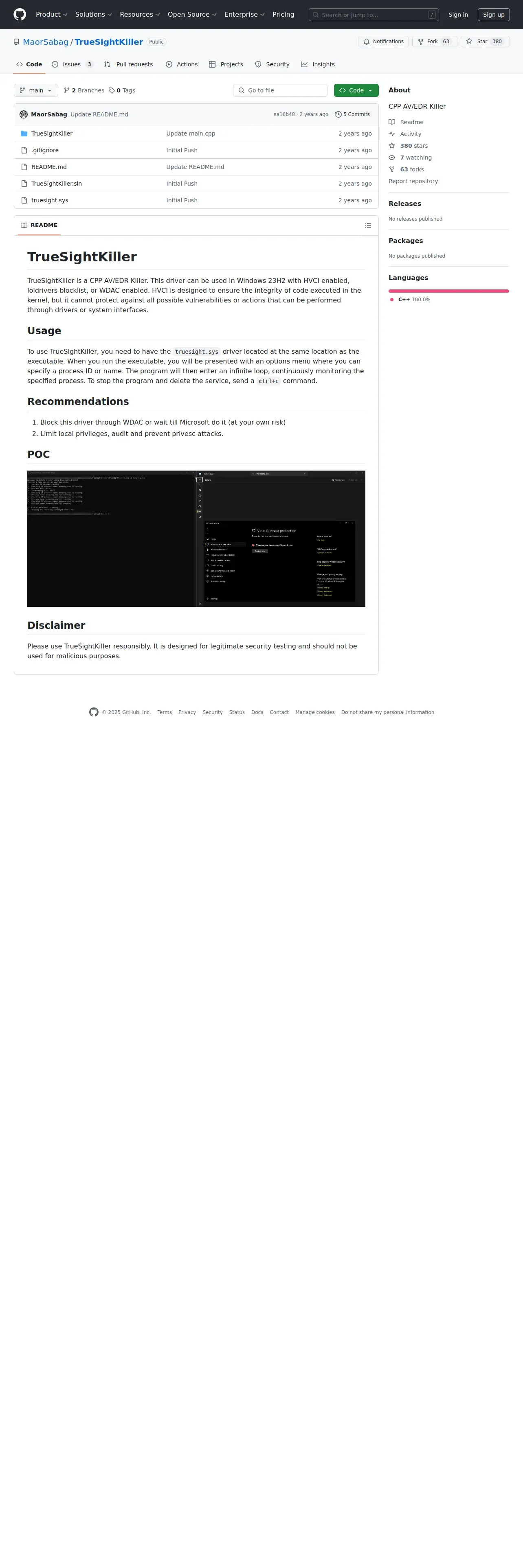
Task: Open the Resources dropdown
Action: point(139,15)
